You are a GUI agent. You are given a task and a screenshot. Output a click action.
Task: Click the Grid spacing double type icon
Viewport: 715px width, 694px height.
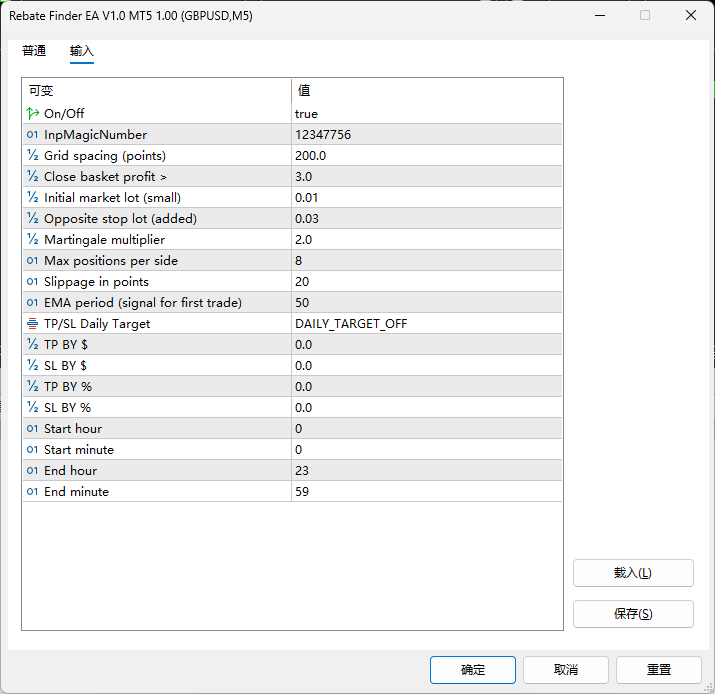point(33,156)
